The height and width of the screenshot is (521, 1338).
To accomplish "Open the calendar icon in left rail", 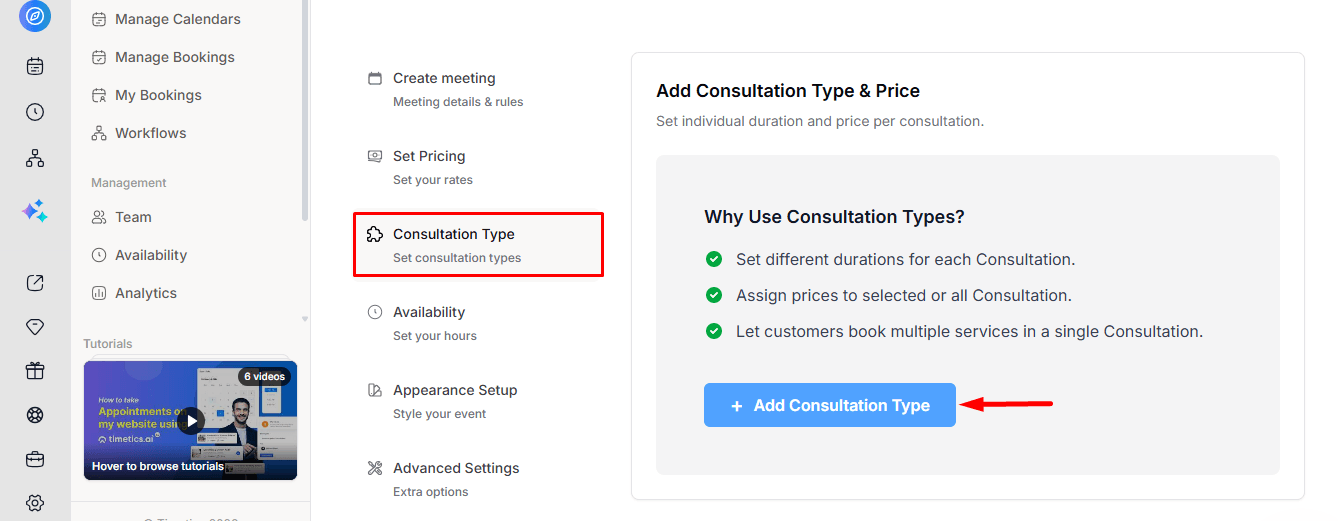I will tap(35, 67).
